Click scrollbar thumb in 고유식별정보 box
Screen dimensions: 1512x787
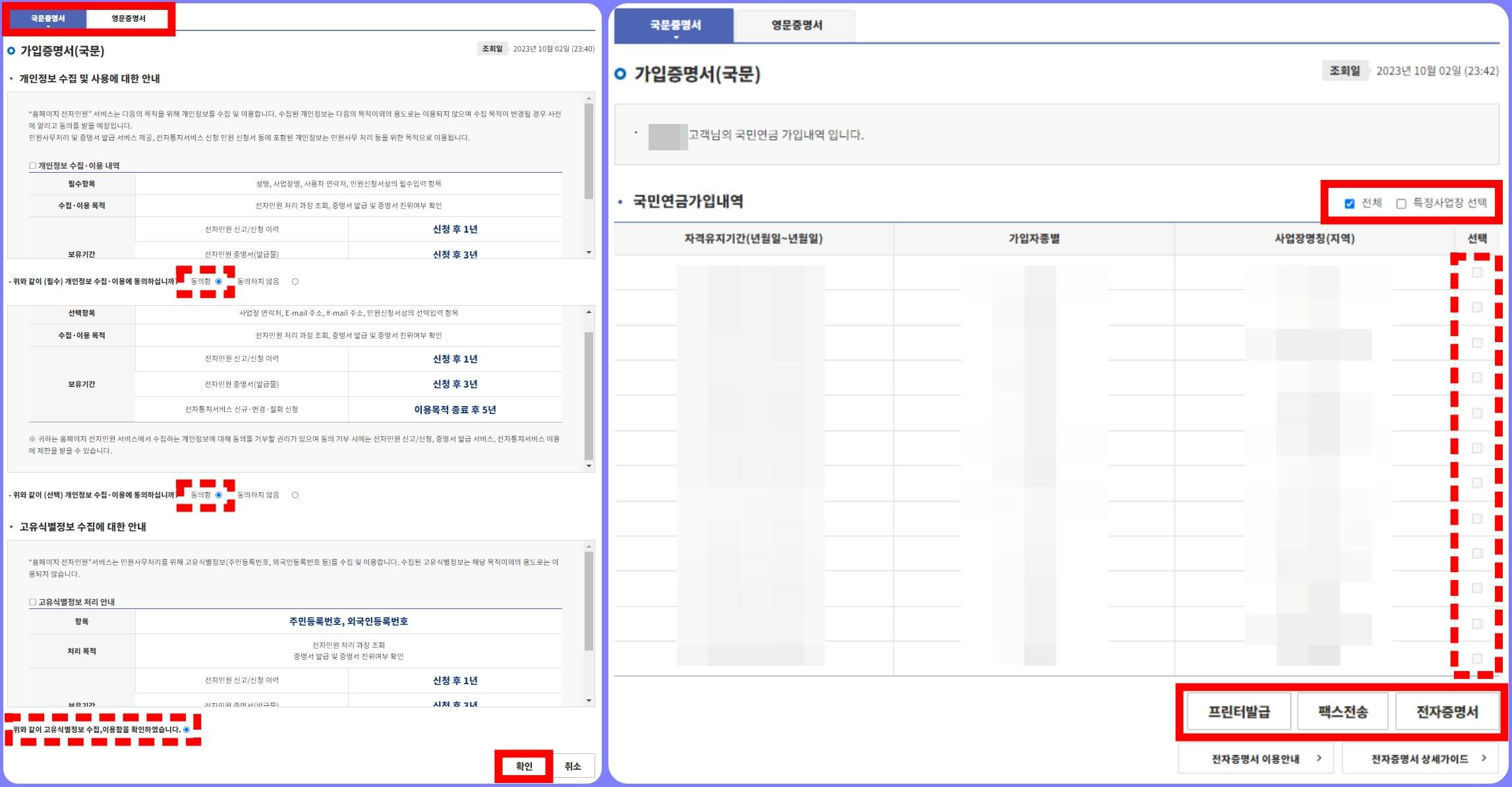click(589, 601)
